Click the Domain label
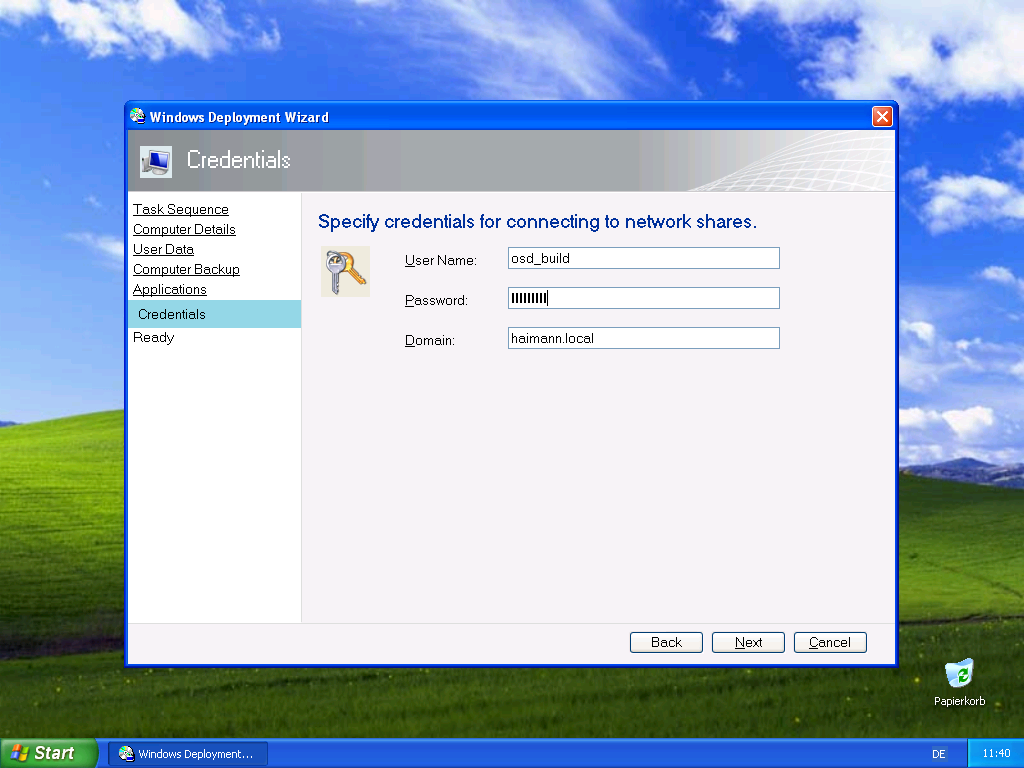The height and width of the screenshot is (768, 1024). [430, 340]
